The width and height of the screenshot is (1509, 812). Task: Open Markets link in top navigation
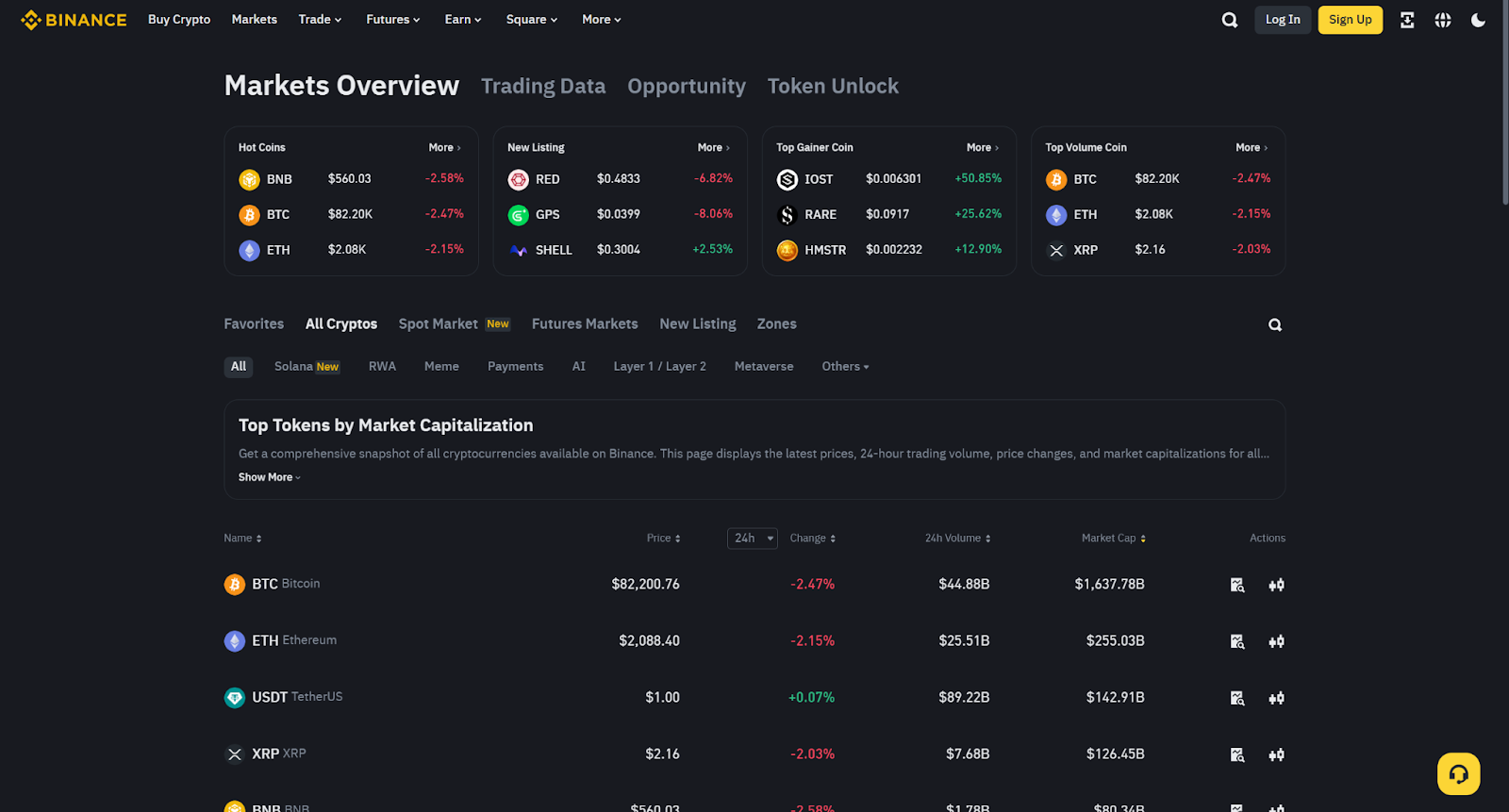click(255, 19)
